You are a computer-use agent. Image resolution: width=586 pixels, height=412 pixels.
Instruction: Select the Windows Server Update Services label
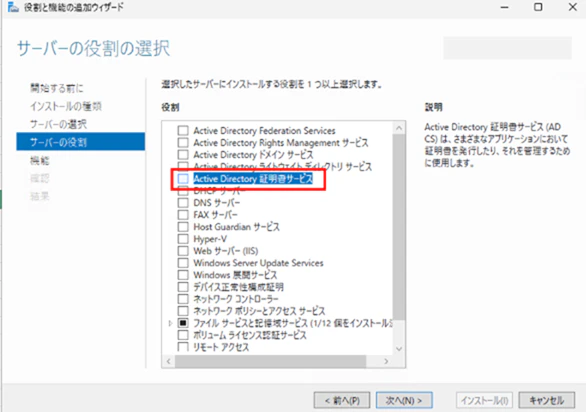(x=258, y=263)
